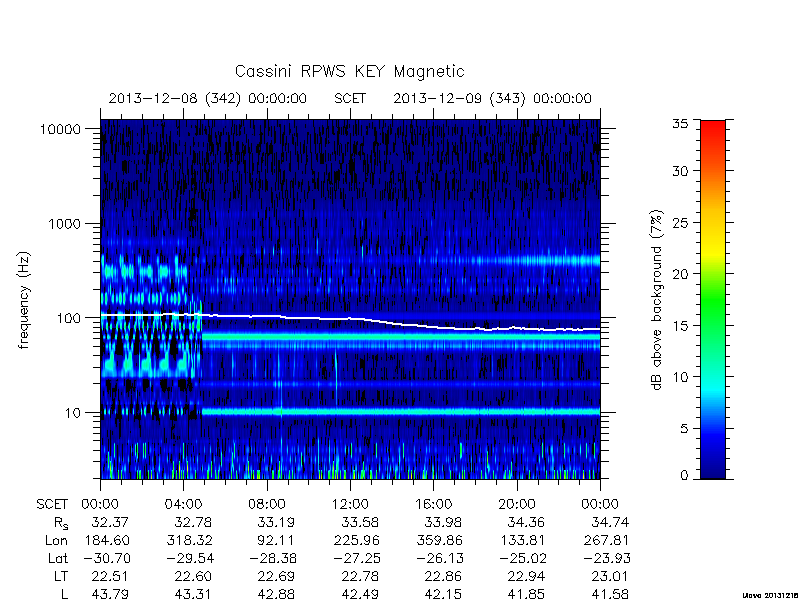800x600 pixels.
Task: Click the 'SCET' row header below the plot
Action: pyautogui.click(x=52, y=505)
